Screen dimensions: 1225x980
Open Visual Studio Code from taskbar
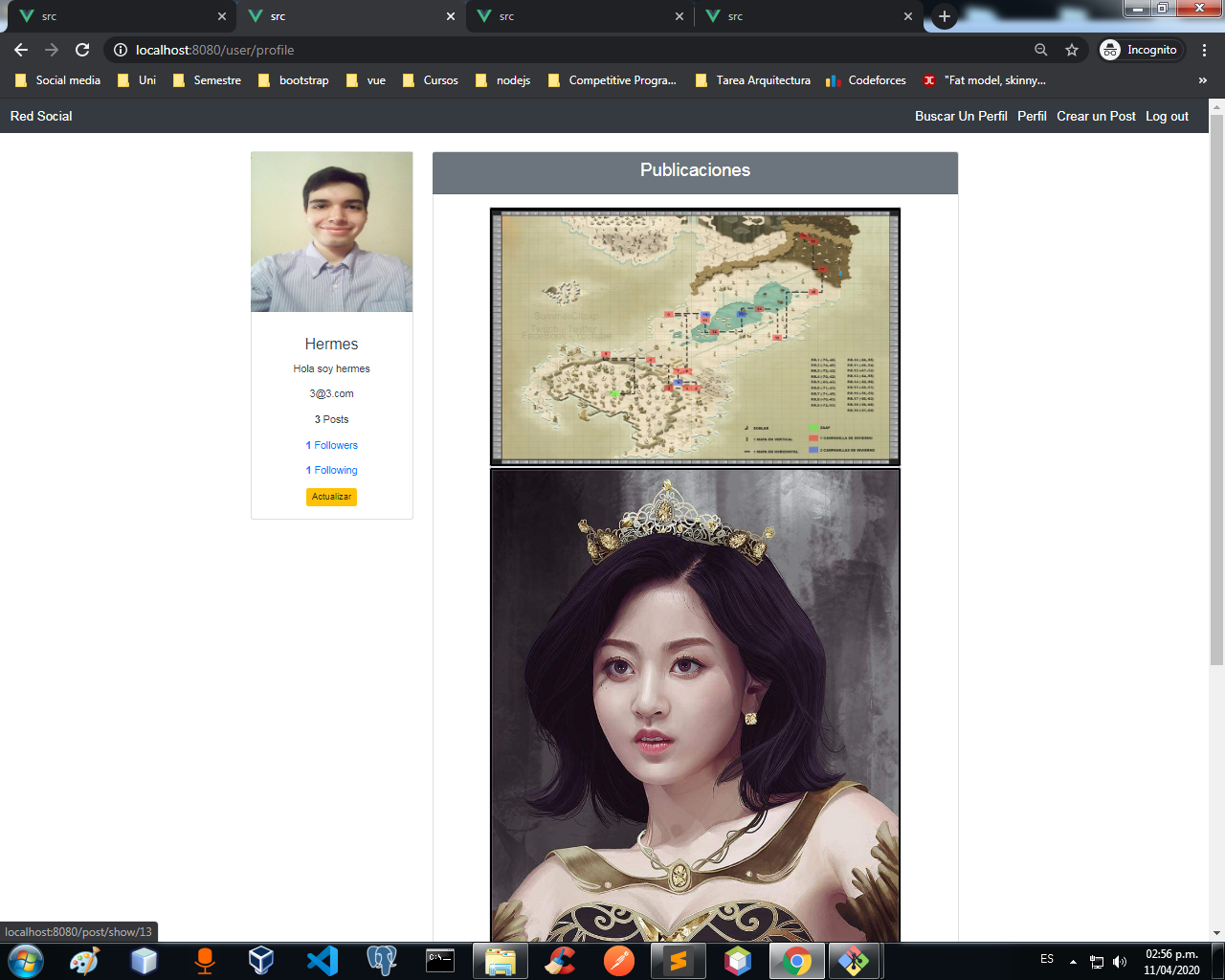tap(323, 961)
